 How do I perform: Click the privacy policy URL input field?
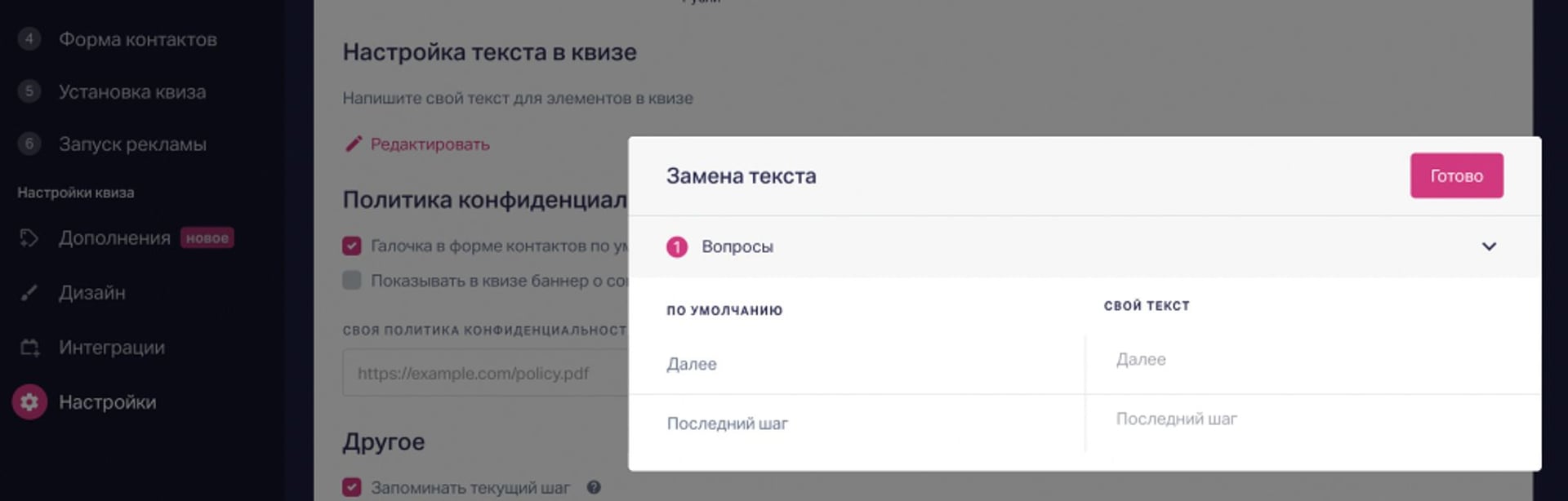tap(485, 373)
